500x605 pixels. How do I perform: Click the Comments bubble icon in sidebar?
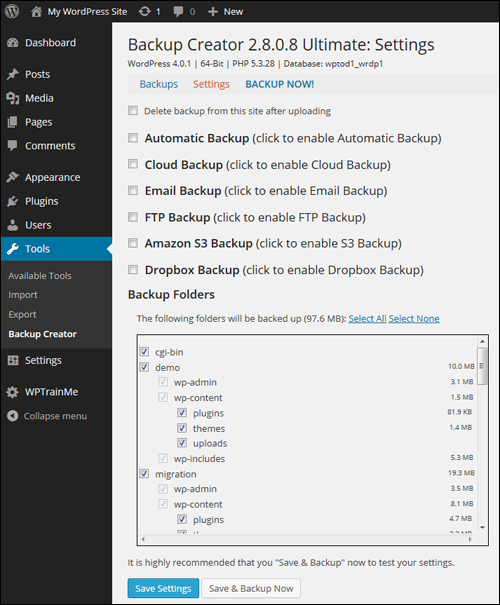(x=13, y=146)
